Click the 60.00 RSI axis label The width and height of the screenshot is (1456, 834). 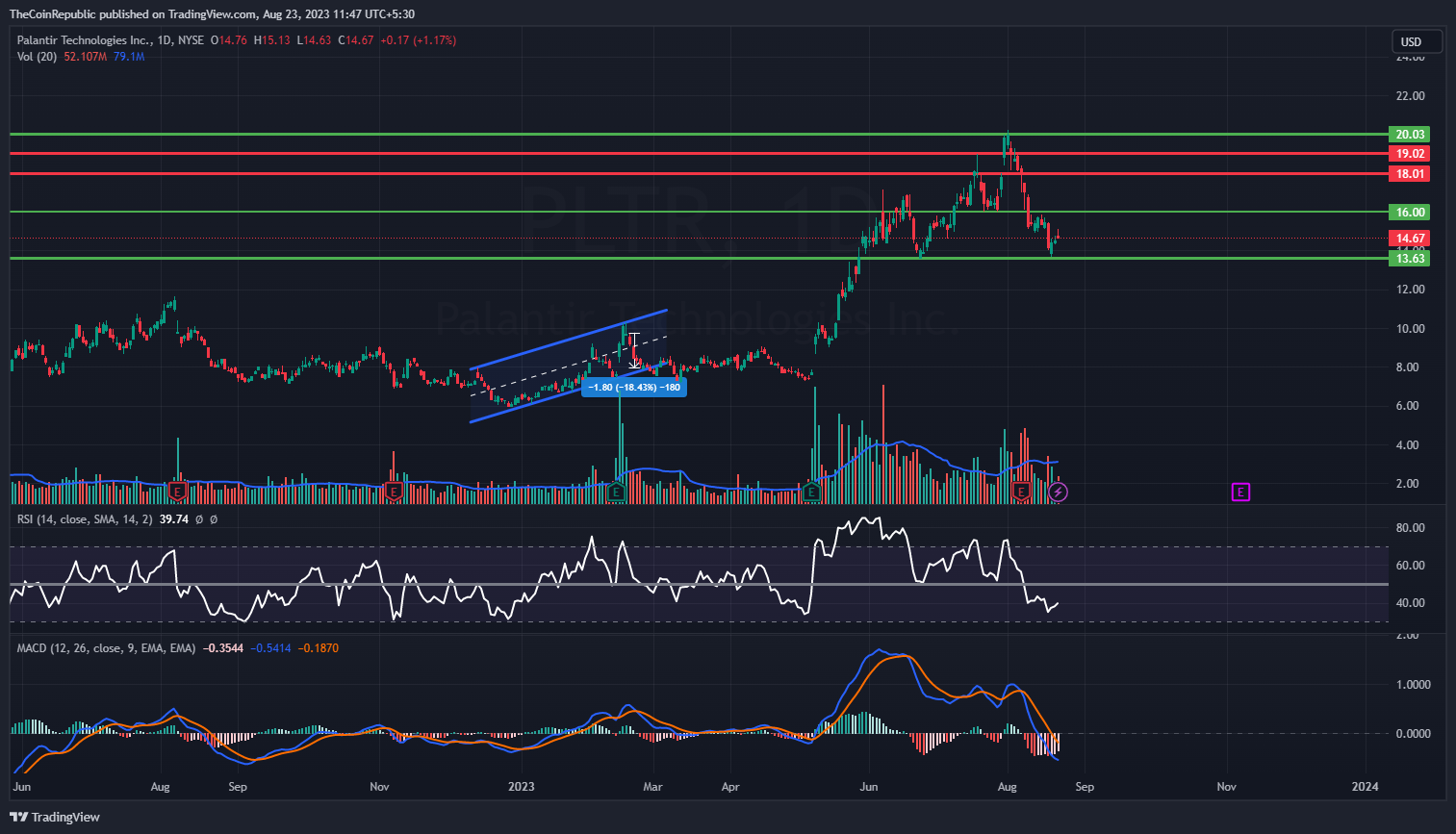pos(1410,566)
